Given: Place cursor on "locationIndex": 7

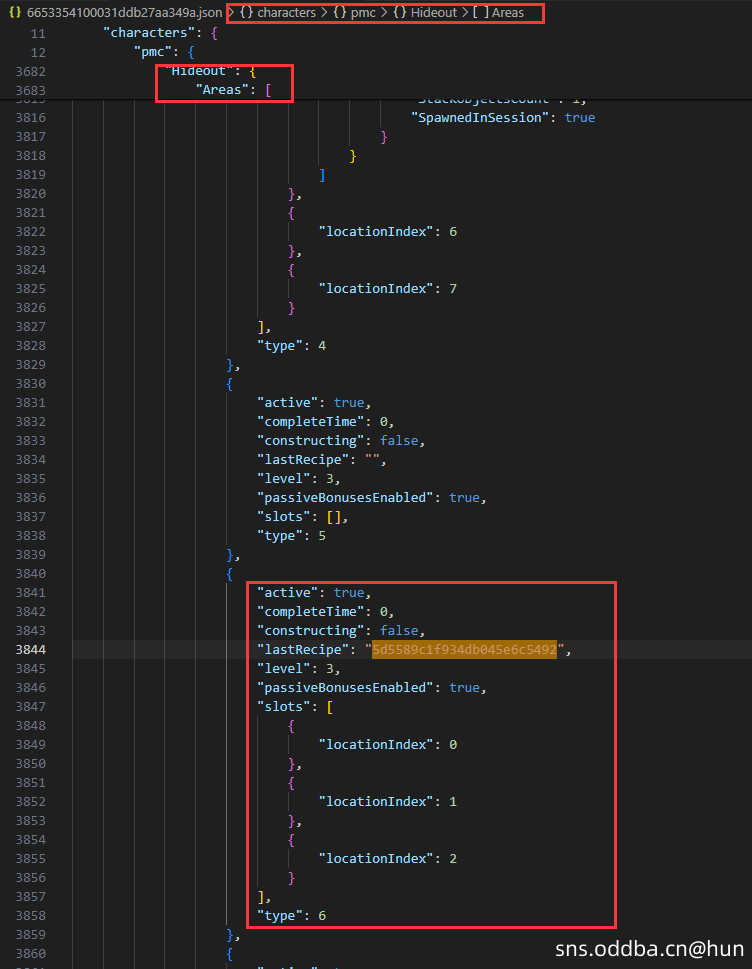Looking at the screenshot, I should point(387,289).
